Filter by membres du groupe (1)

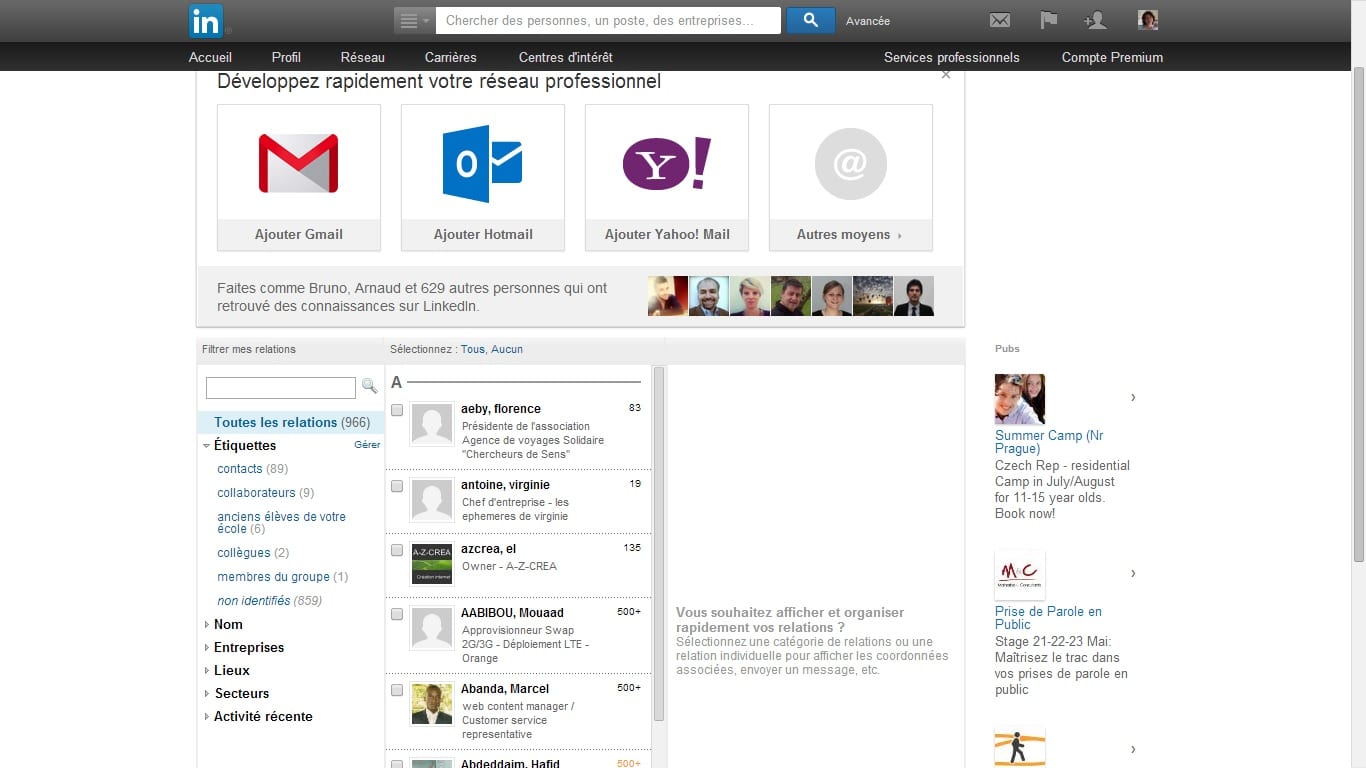282,576
